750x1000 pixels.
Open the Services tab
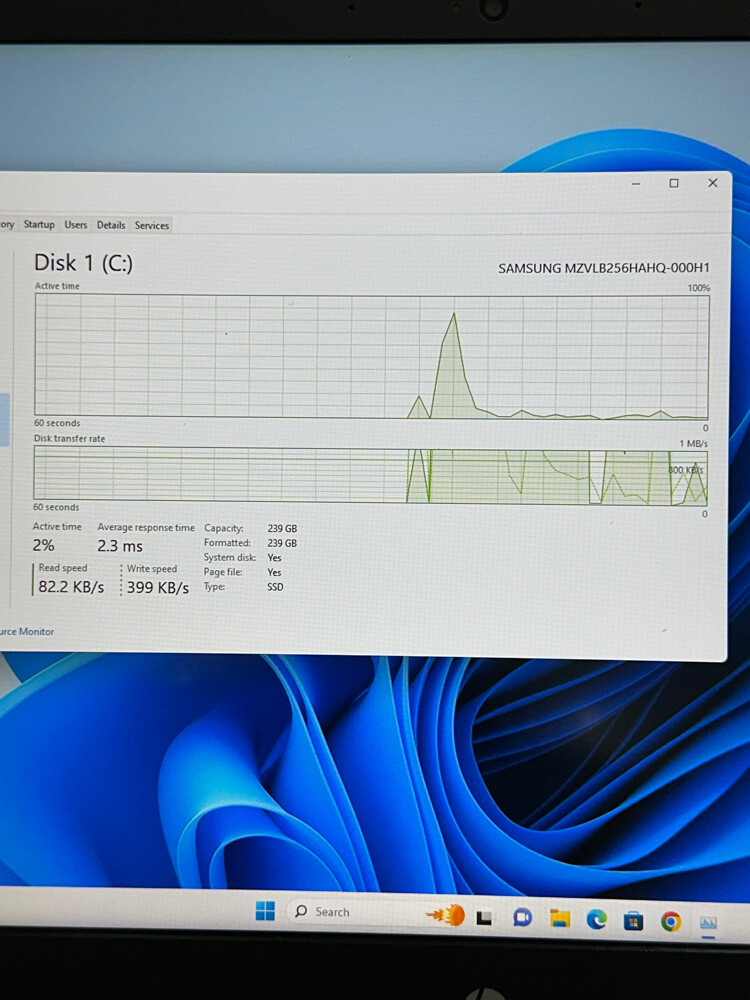(x=152, y=225)
